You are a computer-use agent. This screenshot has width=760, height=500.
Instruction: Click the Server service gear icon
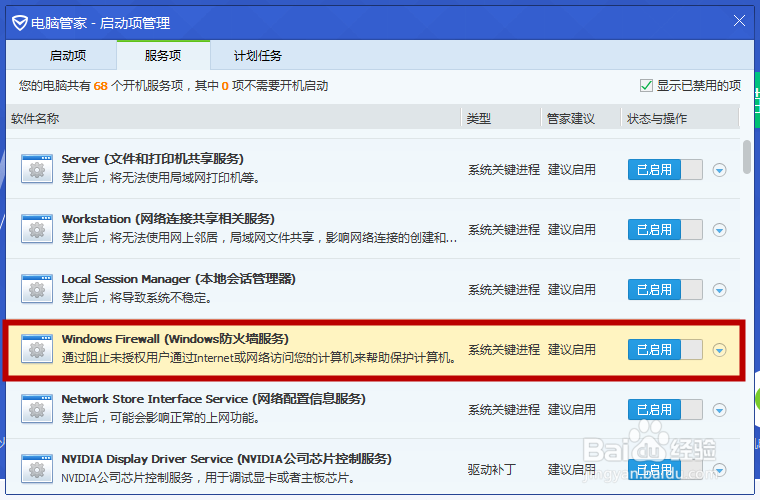point(37,169)
